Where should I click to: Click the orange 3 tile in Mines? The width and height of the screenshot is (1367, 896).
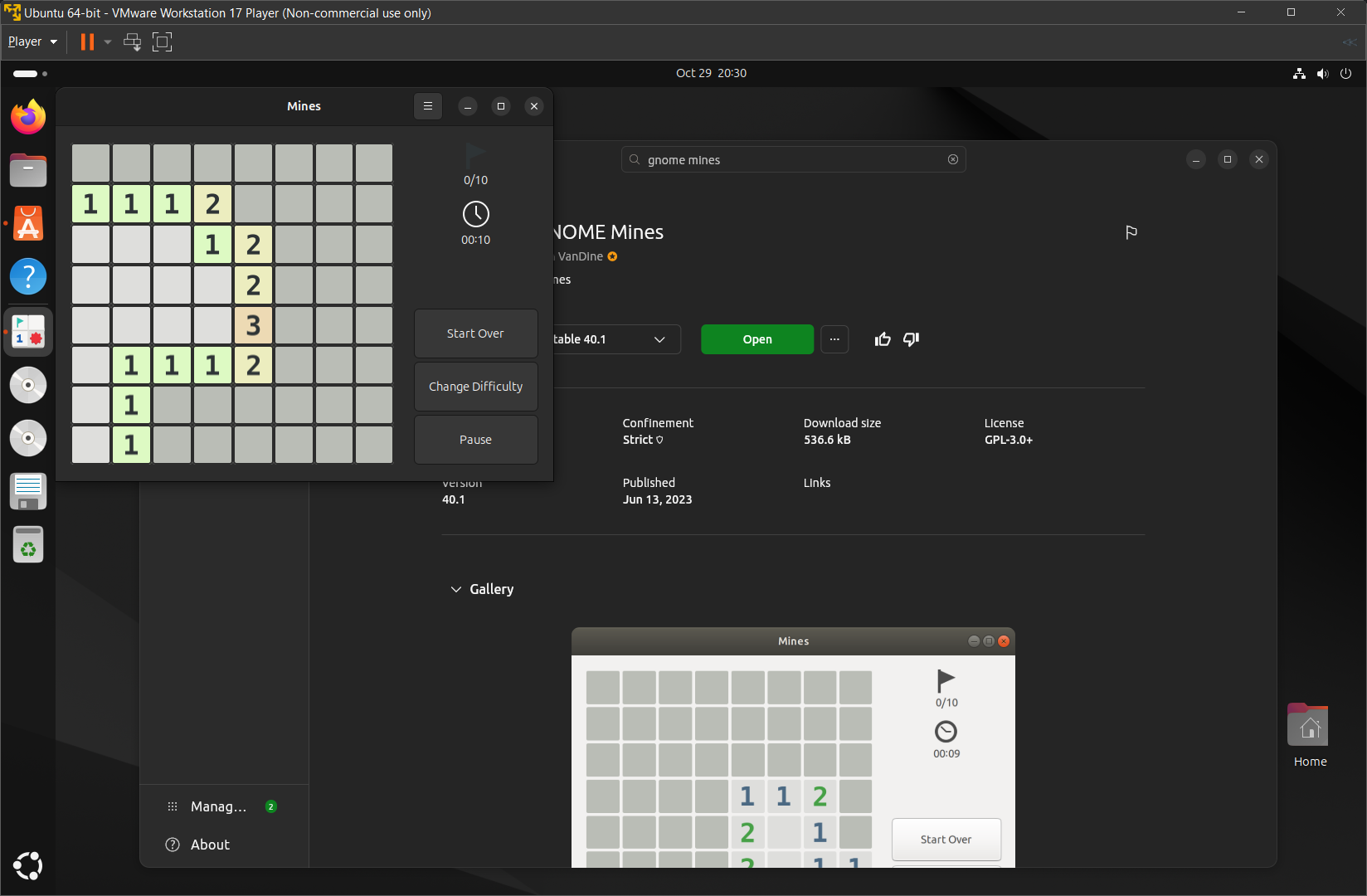tap(254, 325)
